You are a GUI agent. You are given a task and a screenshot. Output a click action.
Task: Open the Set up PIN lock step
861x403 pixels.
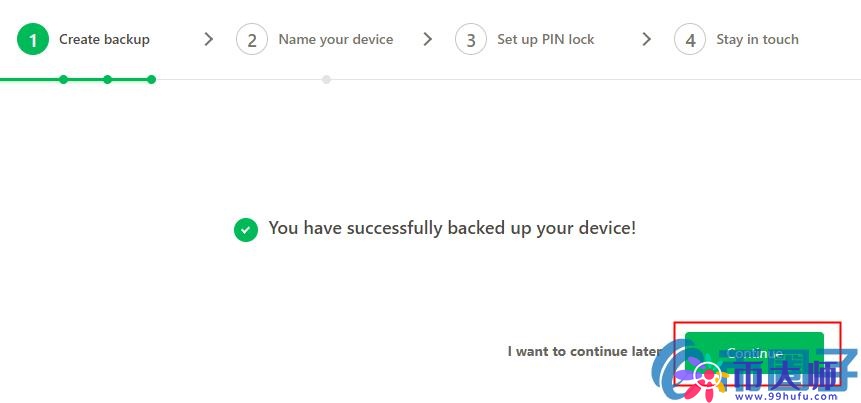[545, 40]
